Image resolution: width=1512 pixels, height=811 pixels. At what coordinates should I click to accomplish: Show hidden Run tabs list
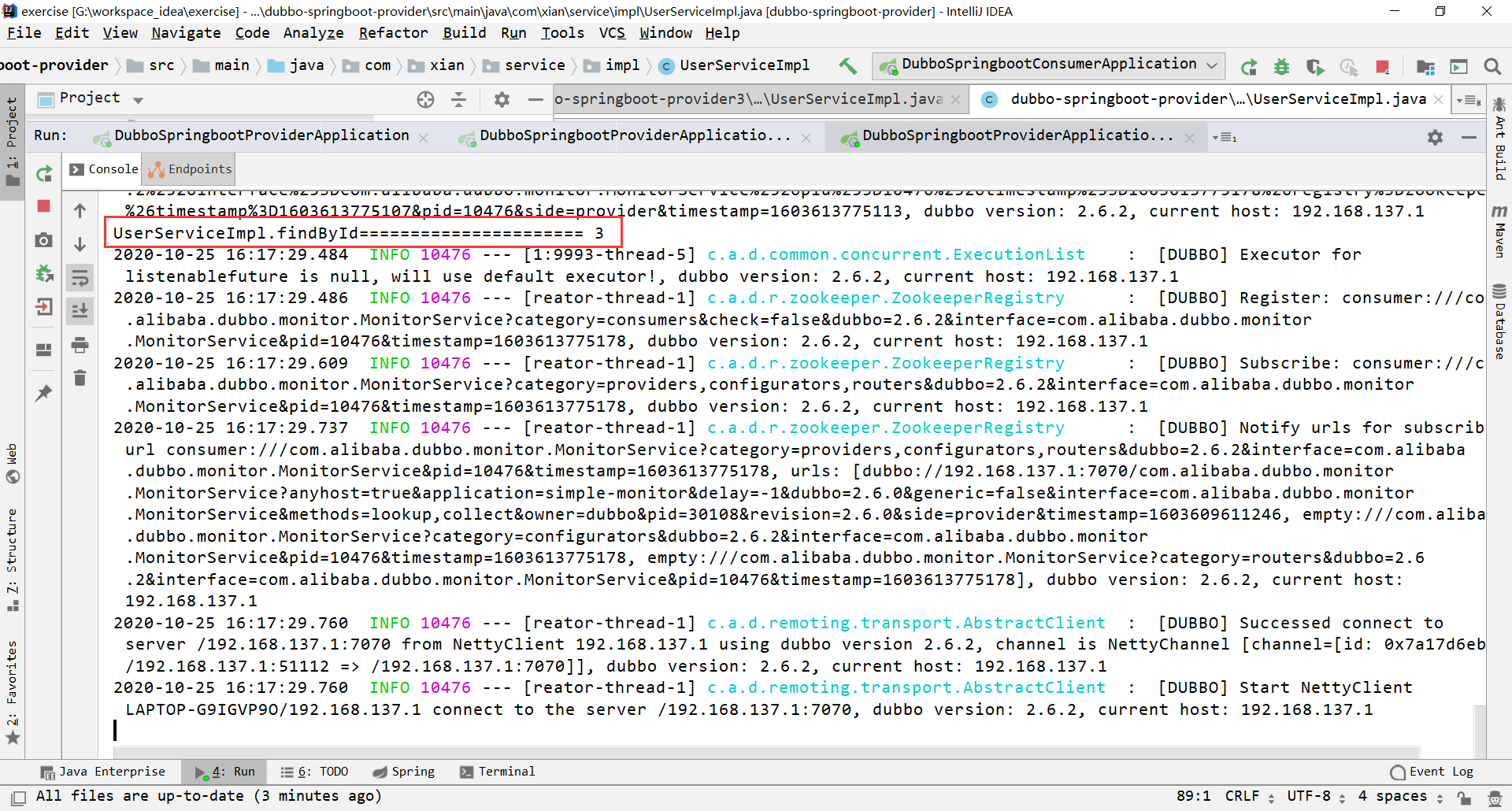(1225, 138)
